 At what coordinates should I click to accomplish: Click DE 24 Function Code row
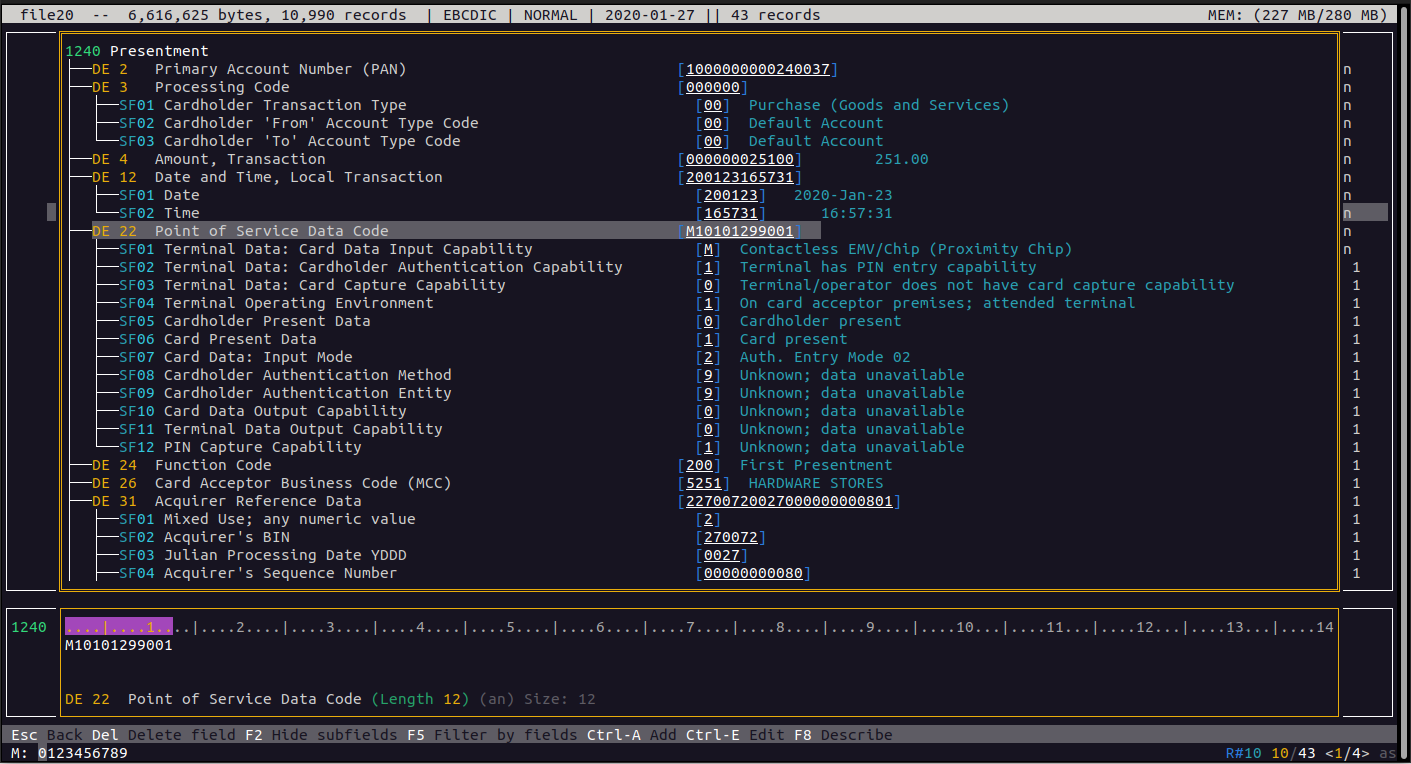212,465
